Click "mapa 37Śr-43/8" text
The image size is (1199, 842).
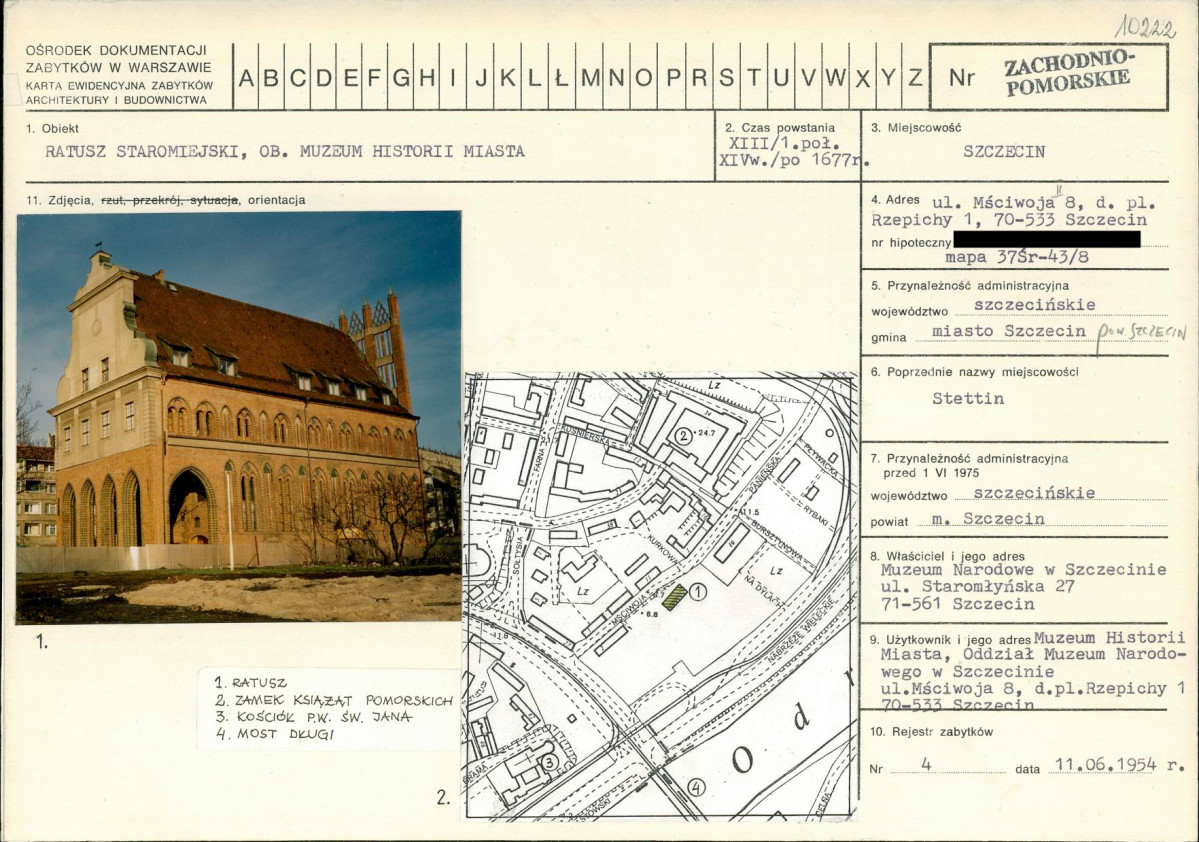(1017, 257)
